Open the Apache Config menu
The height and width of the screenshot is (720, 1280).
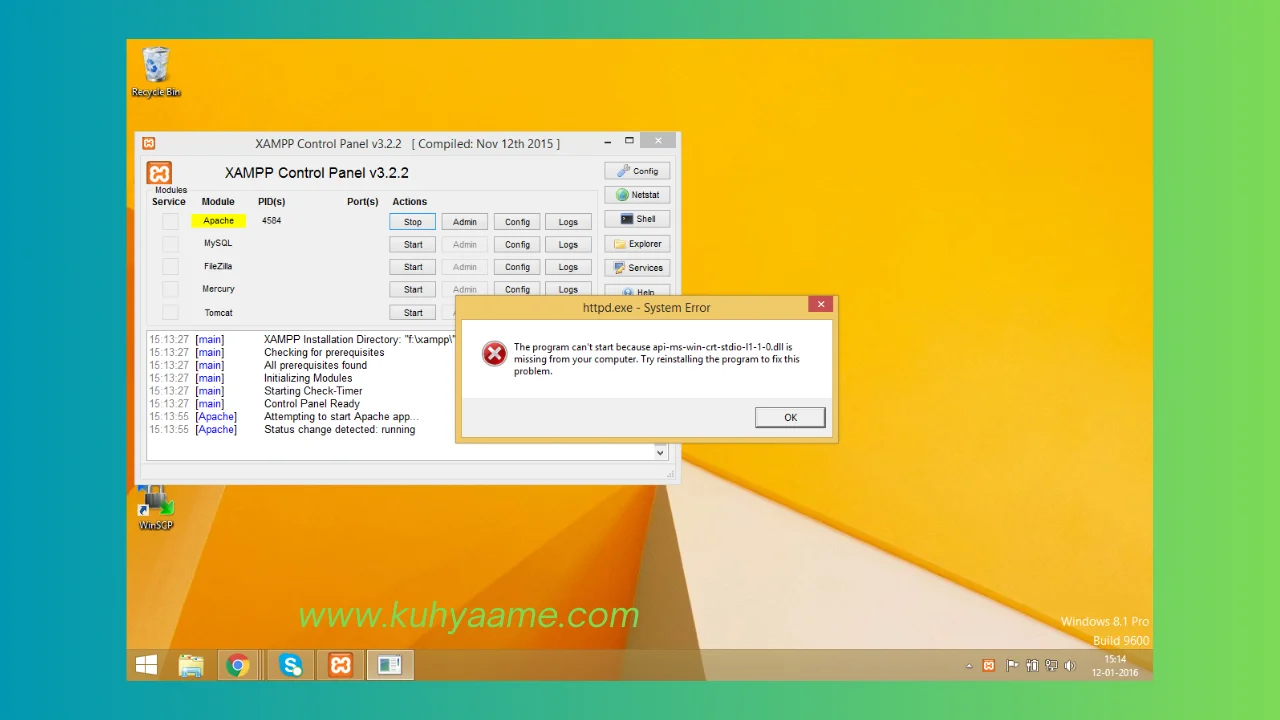pos(517,222)
